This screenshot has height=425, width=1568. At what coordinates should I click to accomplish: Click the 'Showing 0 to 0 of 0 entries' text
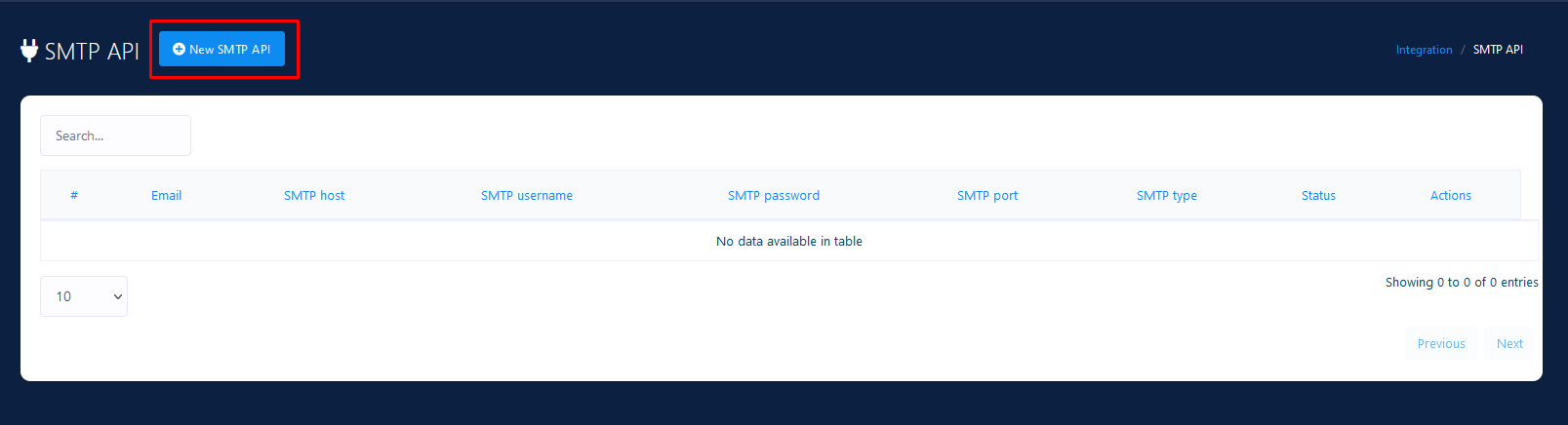[x=1462, y=283]
